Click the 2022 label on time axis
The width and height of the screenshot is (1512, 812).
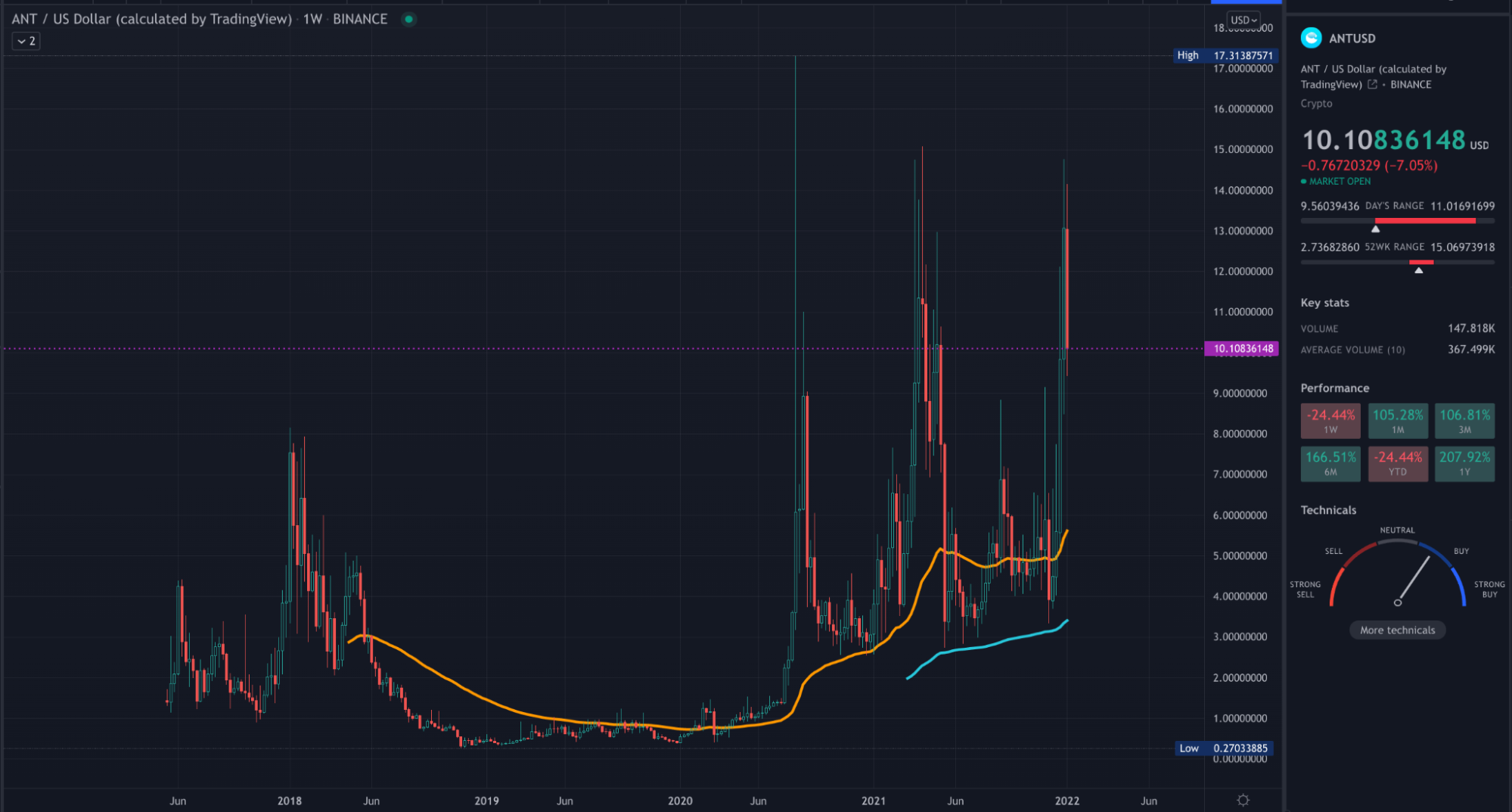pyautogui.click(x=1067, y=801)
